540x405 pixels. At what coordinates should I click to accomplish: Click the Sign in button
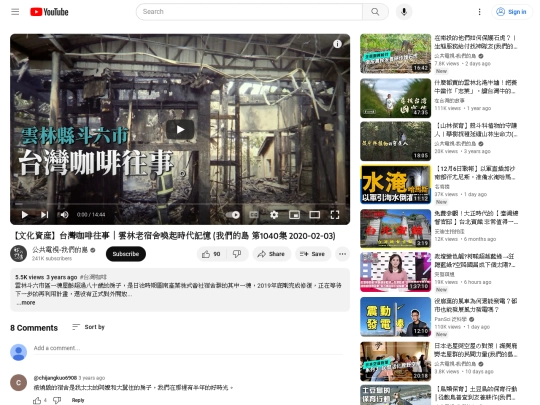511,12
